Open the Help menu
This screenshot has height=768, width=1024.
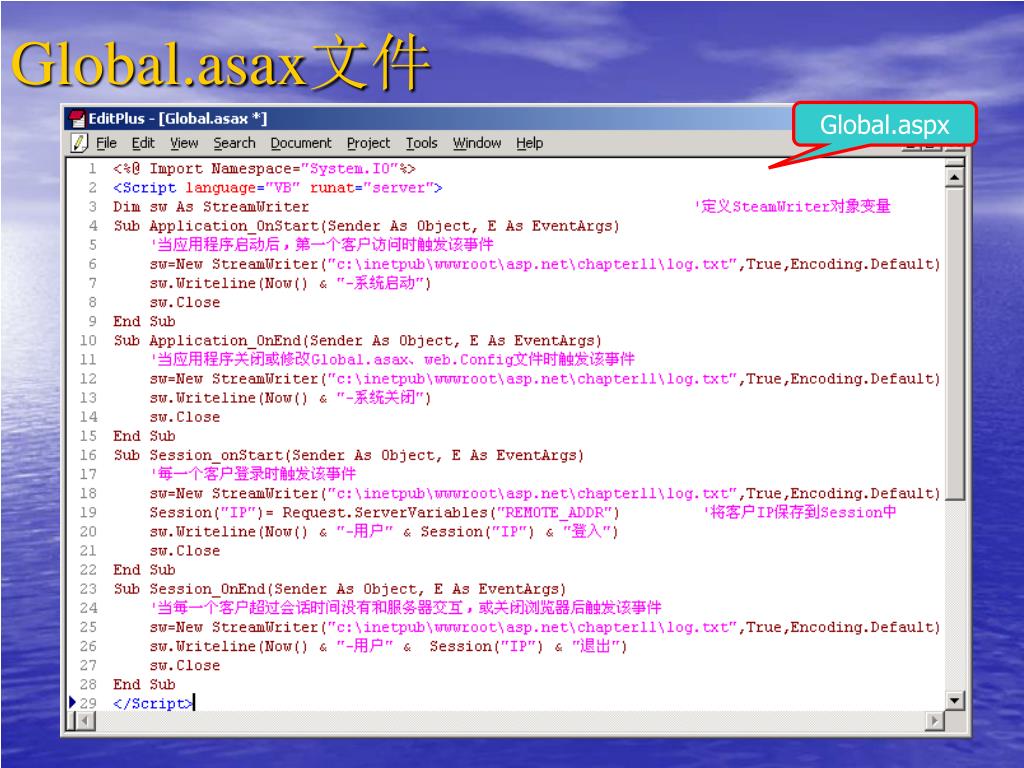click(x=529, y=143)
